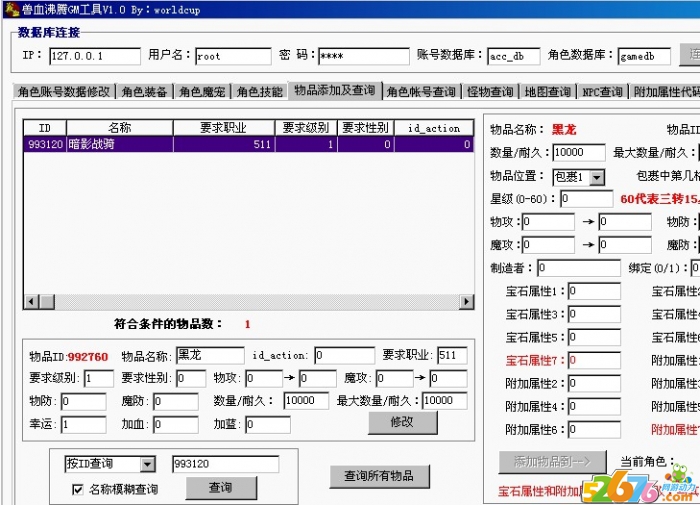Open the 怪物查询 tab

tap(490, 92)
